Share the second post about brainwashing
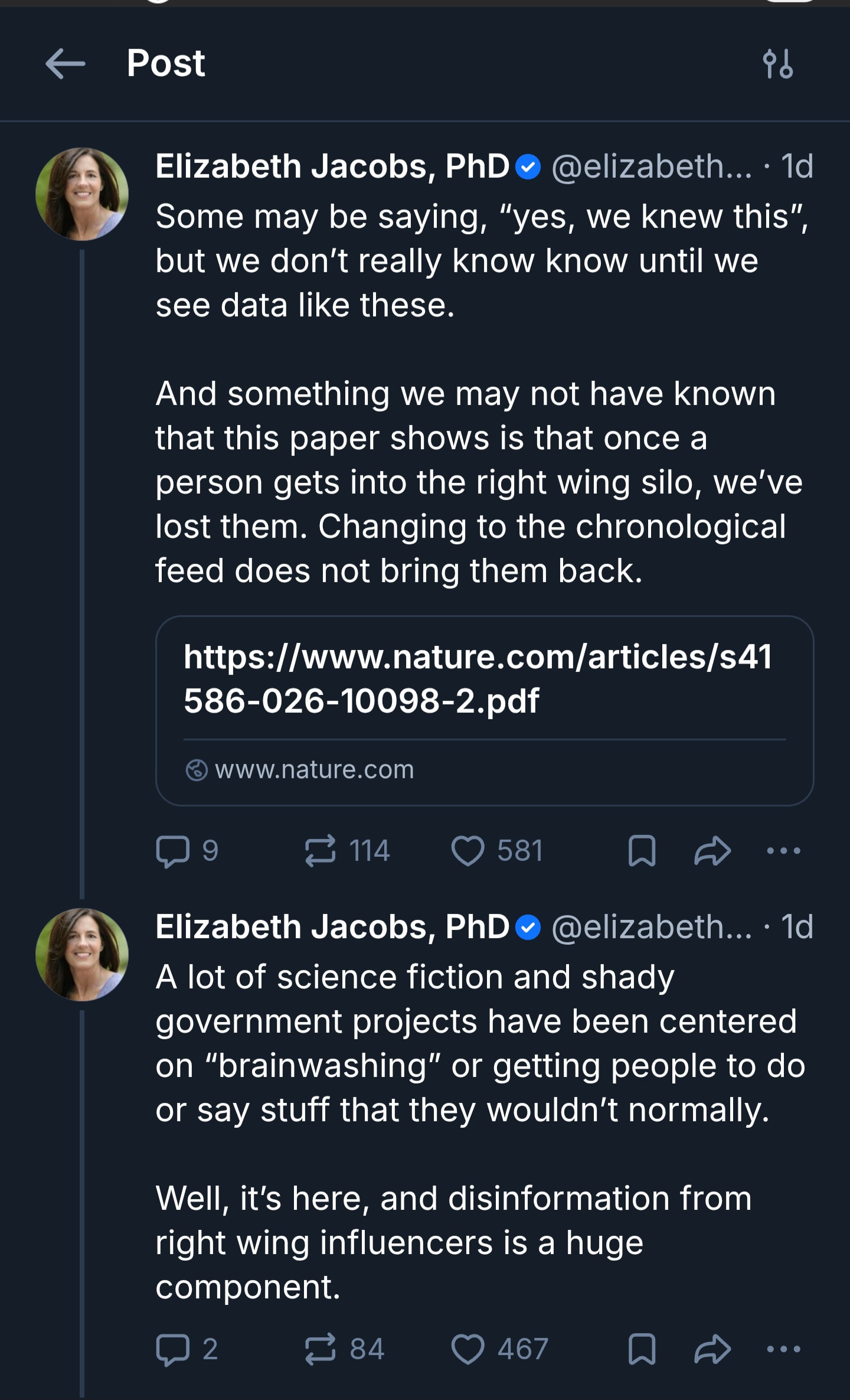Viewport: 850px width, 1400px height. click(712, 1349)
